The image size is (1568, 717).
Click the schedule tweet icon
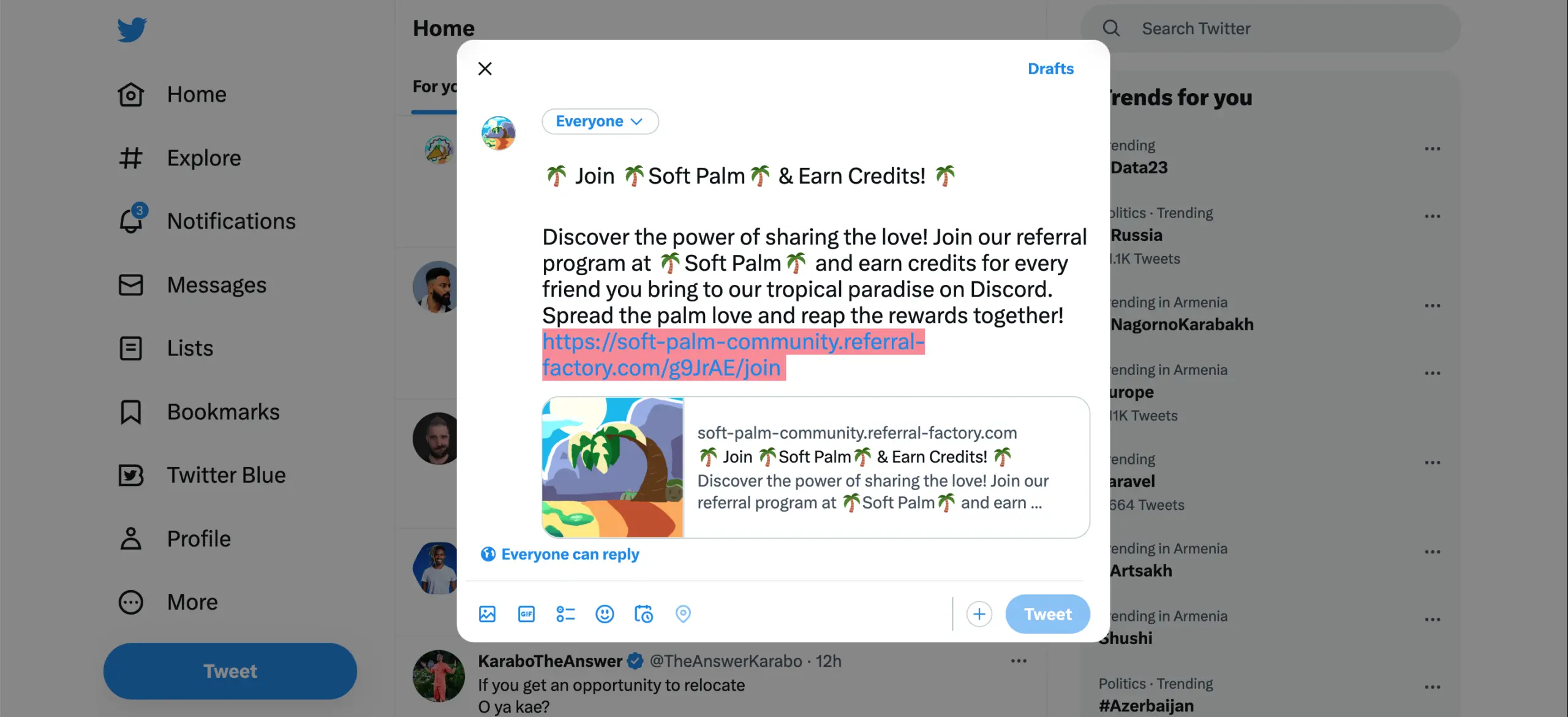click(x=644, y=614)
